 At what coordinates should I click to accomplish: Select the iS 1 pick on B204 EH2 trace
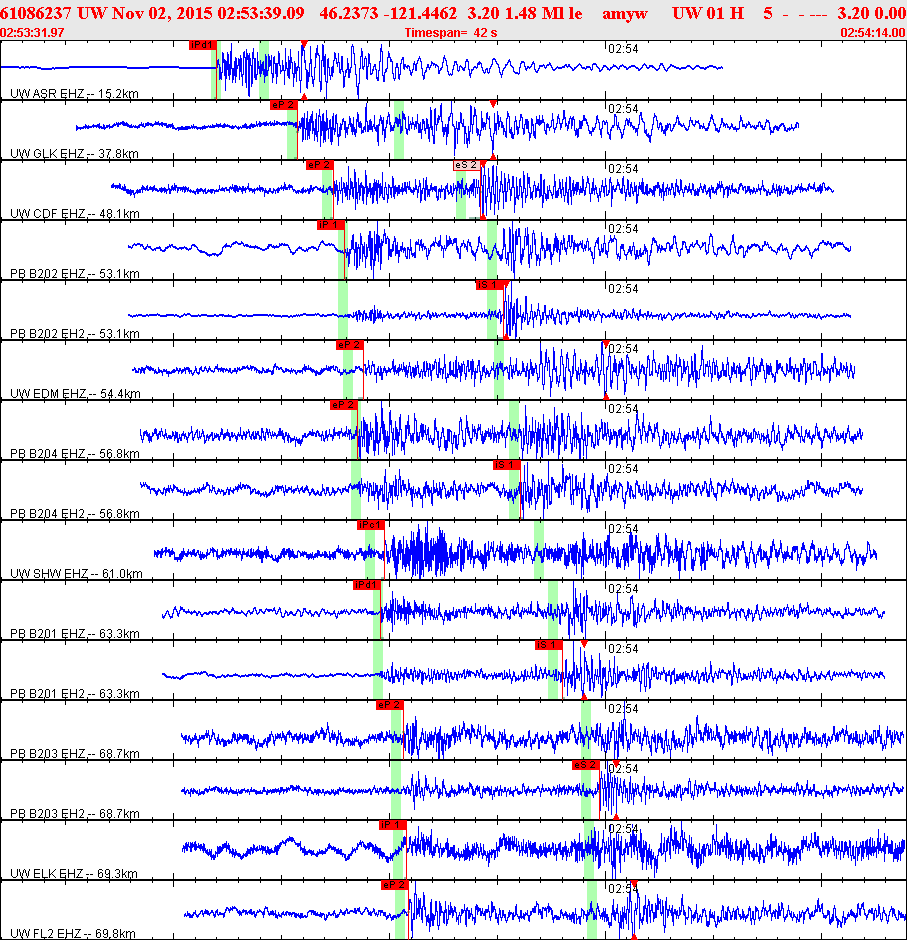click(x=507, y=465)
